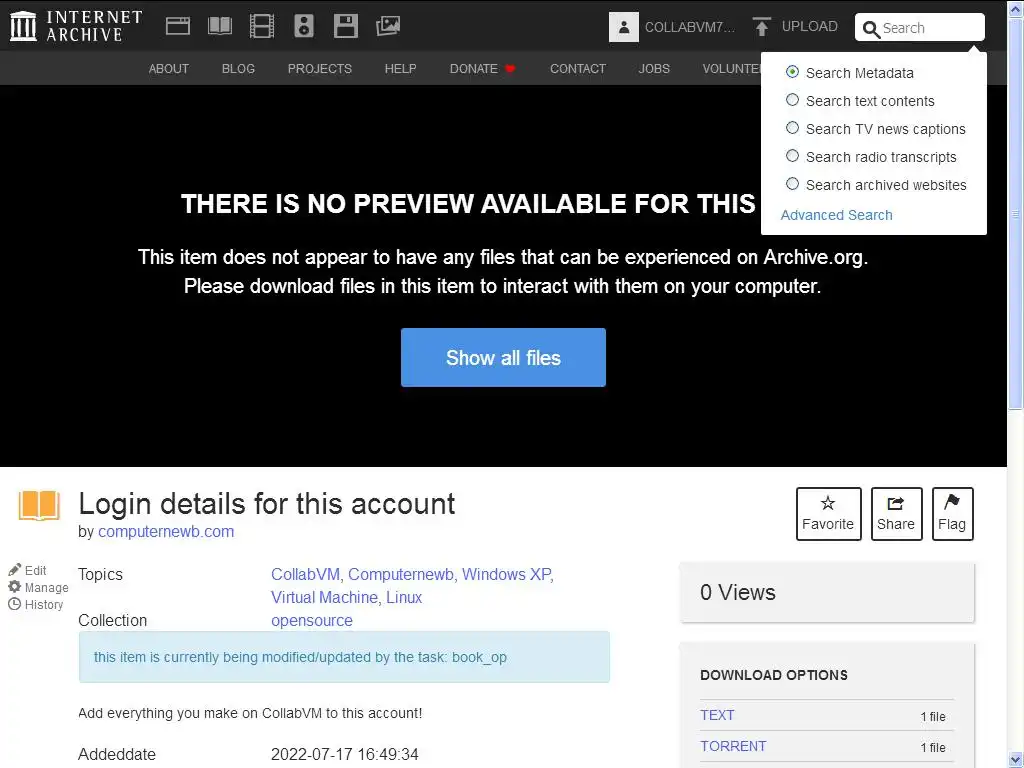The width and height of the screenshot is (1024, 768).
Task: Click the page title 'Login details for this account'
Action: coord(266,504)
